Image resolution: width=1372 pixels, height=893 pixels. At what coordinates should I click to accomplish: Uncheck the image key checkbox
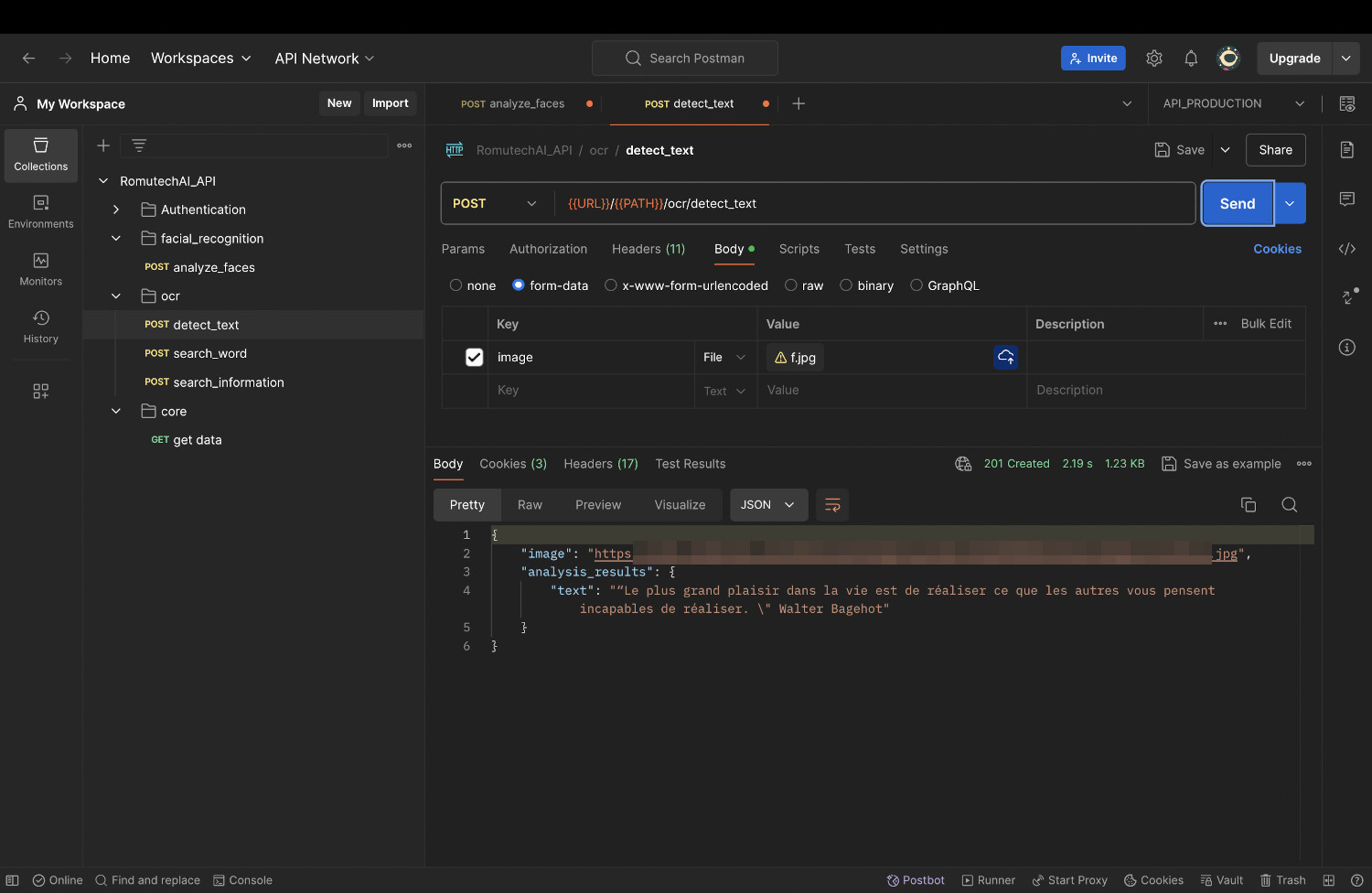point(474,358)
